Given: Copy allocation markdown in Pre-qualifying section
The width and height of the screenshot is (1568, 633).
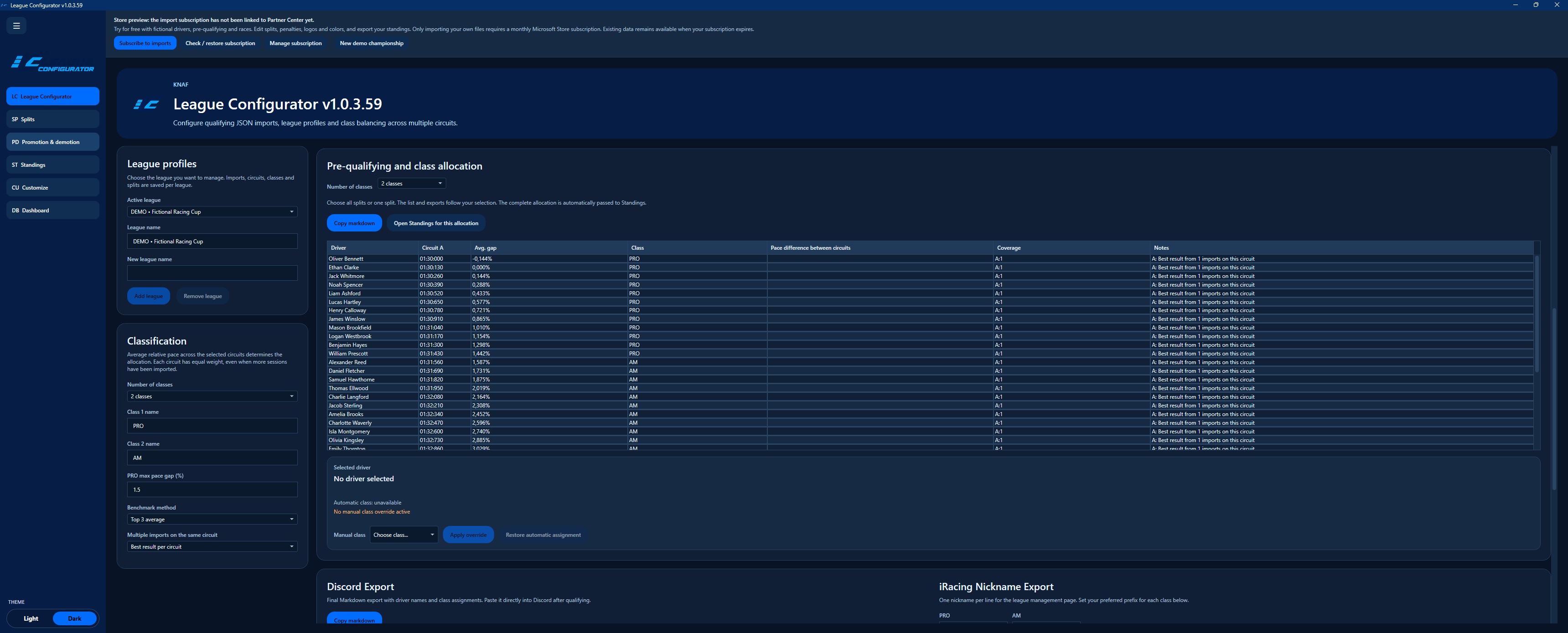Looking at the screenshot, I should [354, 223].
